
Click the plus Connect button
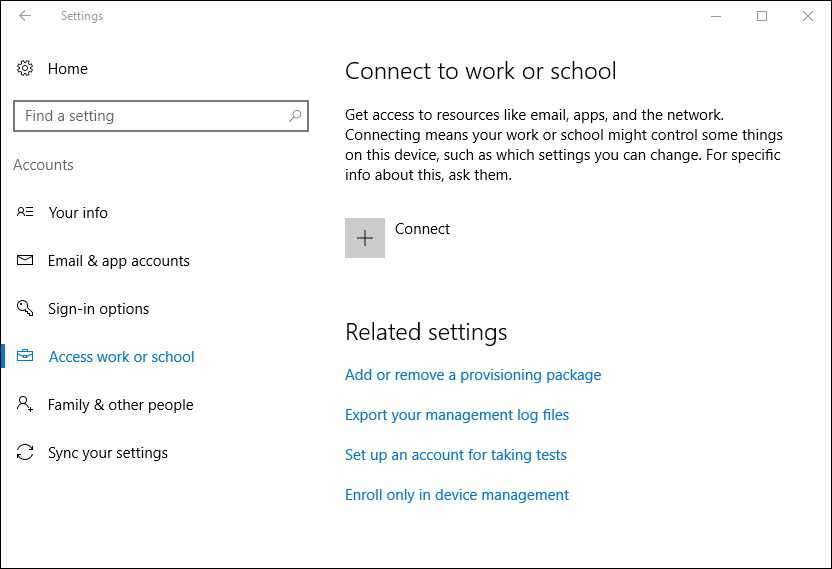pos(365,238)
